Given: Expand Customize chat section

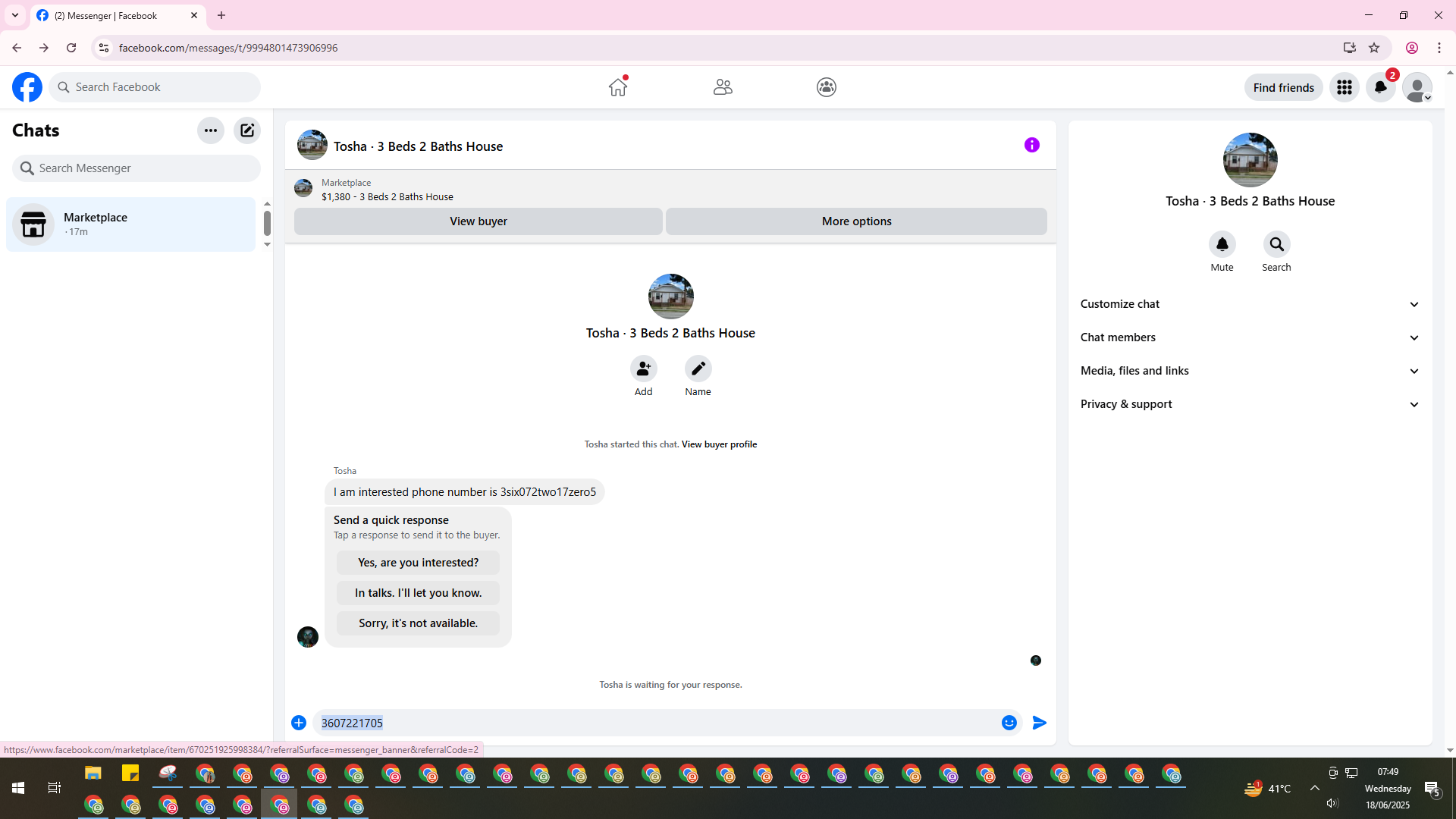Looking at the screenshot, I should [1250, 304].
